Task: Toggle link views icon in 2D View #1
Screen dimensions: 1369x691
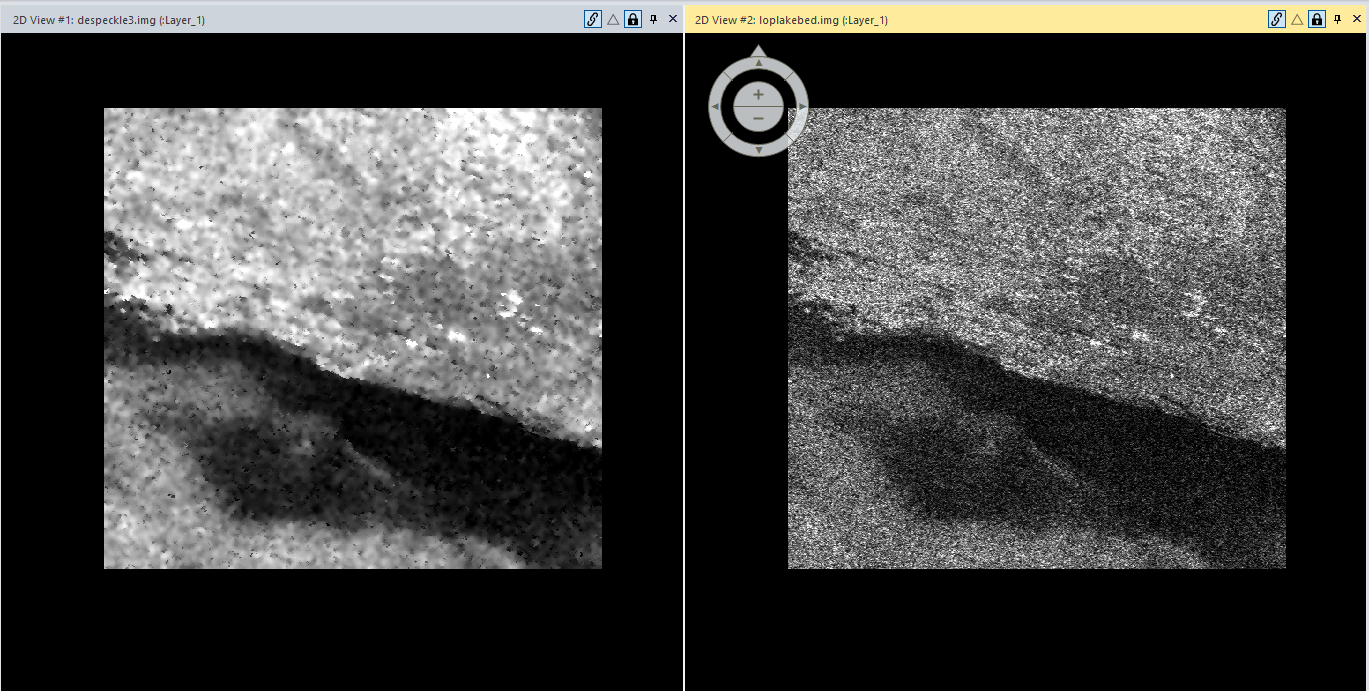Action: (593, 19)
